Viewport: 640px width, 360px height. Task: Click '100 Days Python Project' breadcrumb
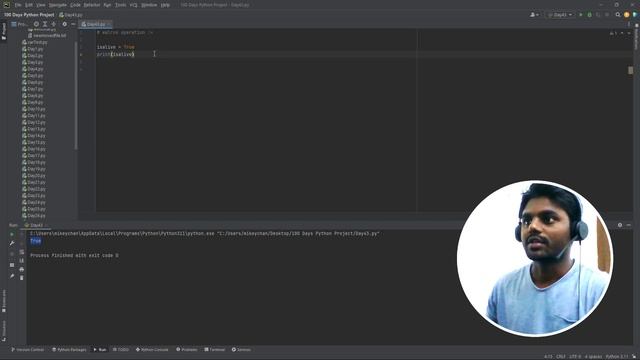point(29,15)
